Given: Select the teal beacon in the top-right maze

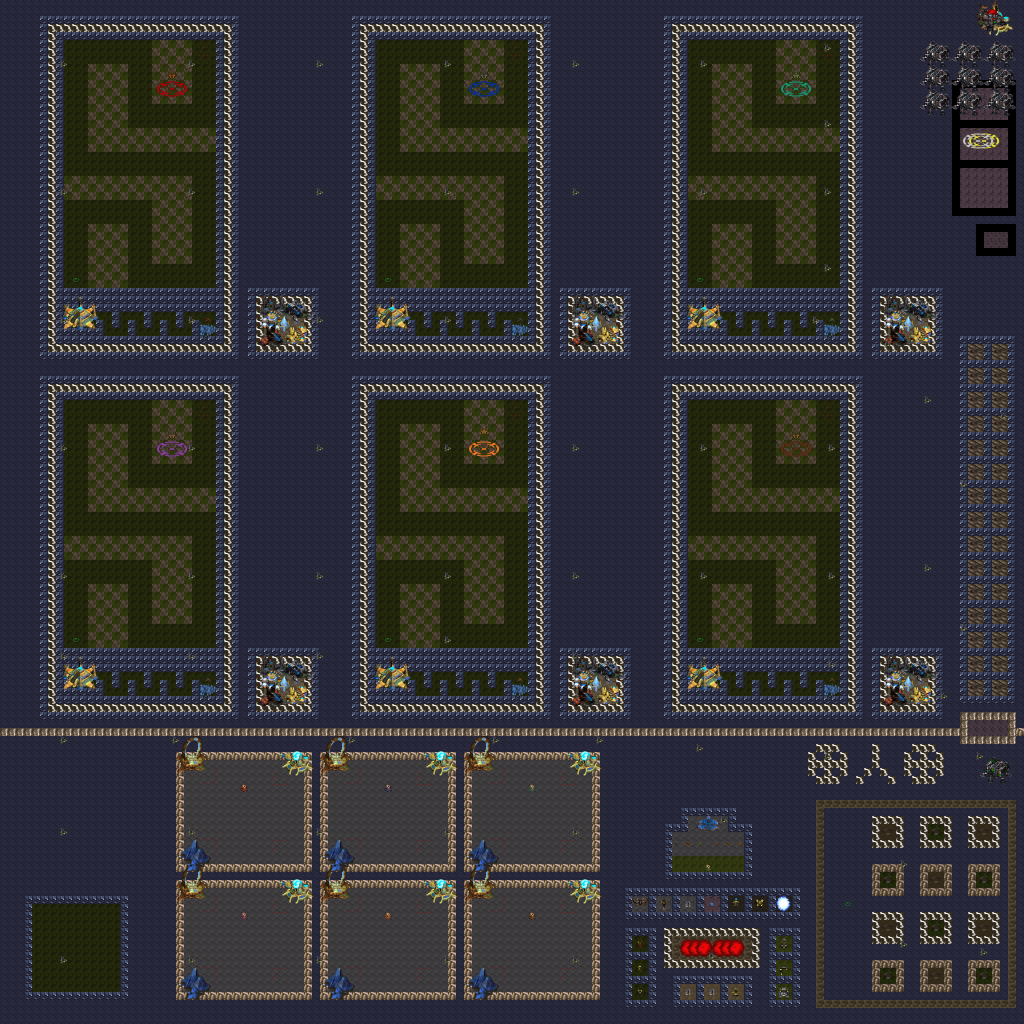Looking at the screenshot, I should click(x=796, y=88).
